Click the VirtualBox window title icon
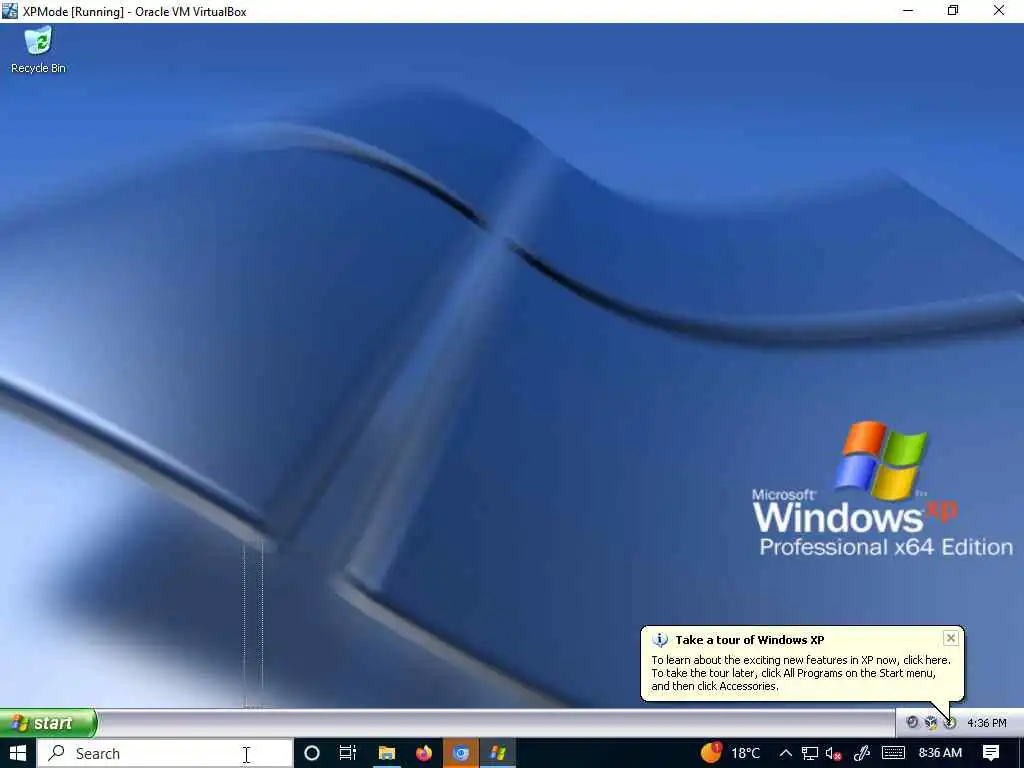The width and height of the screenshot is (1024, 768). pyautogui.click(x=10, y=10)
